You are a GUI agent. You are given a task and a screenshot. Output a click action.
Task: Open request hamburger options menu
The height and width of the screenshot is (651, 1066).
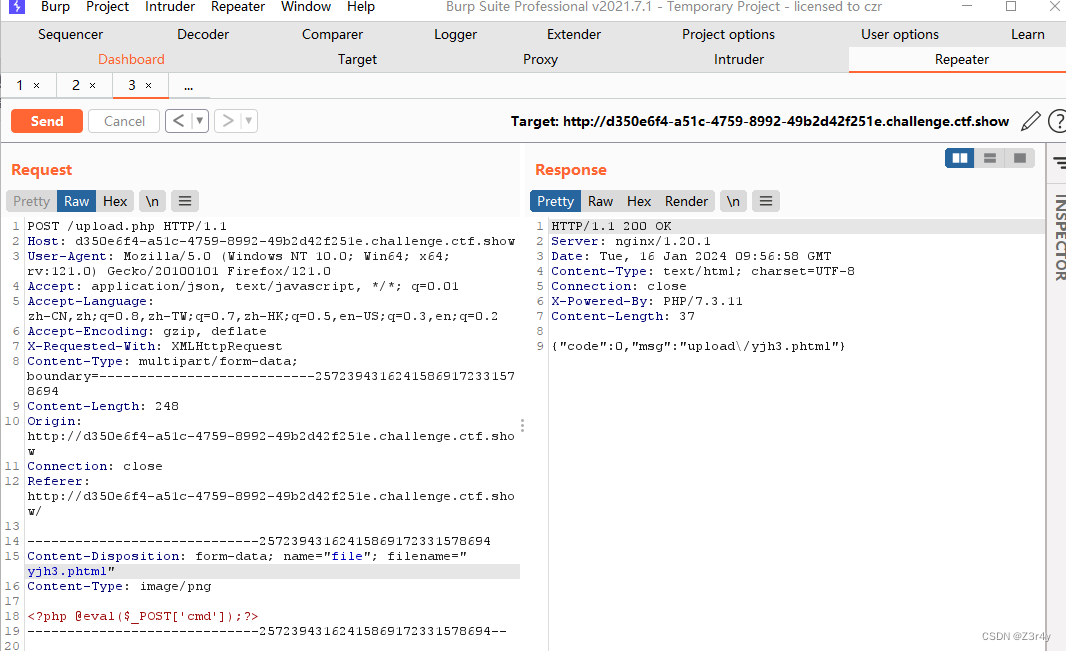pyautogui.click(x=185, y=201)
